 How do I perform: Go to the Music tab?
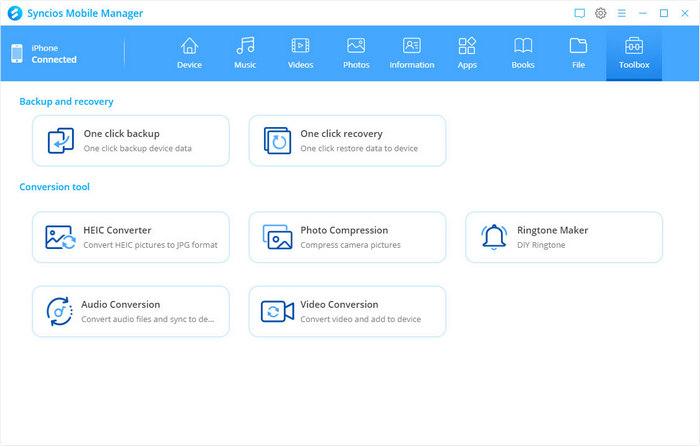click(x=245, y=53)
